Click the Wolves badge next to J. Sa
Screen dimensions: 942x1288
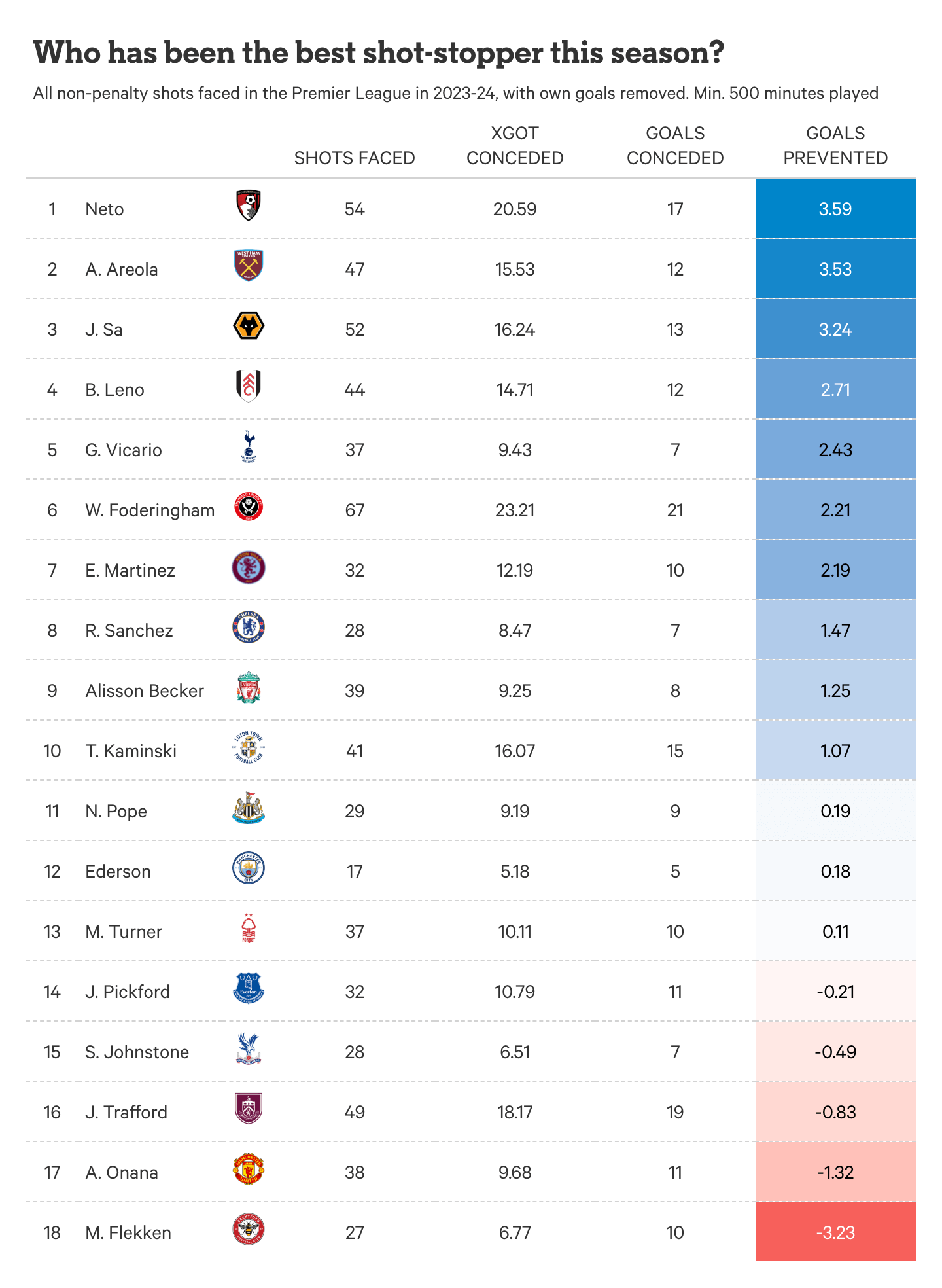coord(249,326)
